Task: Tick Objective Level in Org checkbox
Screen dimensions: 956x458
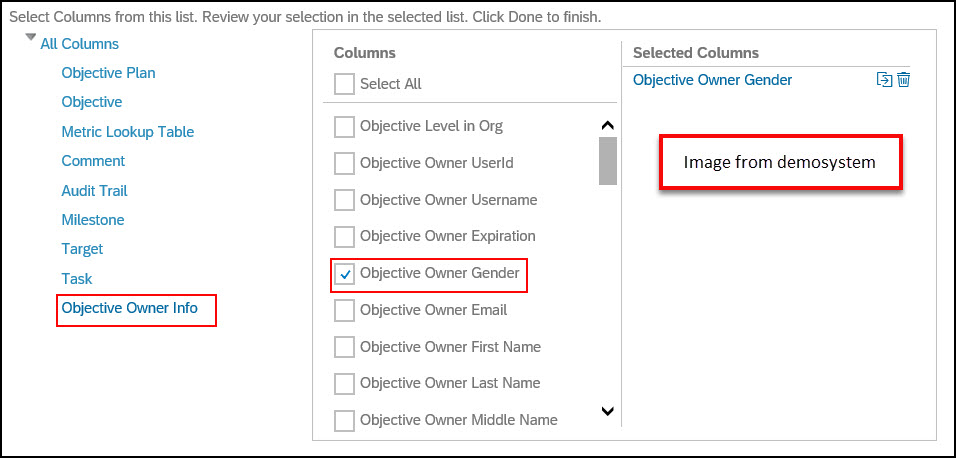Action: click(x=344, y=127)
